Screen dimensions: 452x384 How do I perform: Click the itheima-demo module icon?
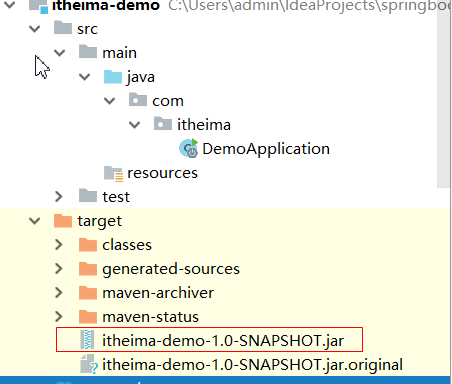pyautogui.click(x=38, y=7)
